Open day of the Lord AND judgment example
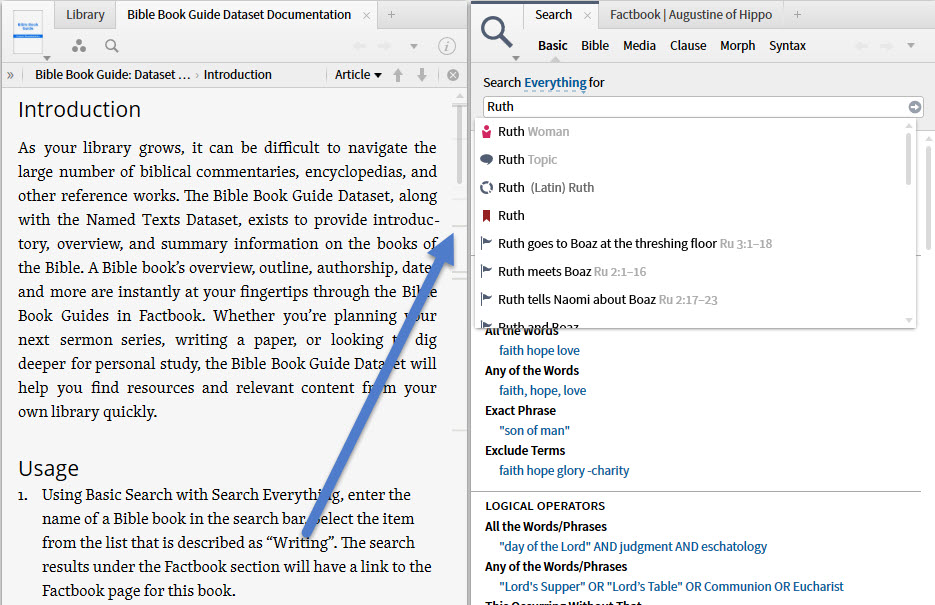Image resolution: width=935 pixels, height=605 pixels. pyautogui.click(x=633, y=547)
